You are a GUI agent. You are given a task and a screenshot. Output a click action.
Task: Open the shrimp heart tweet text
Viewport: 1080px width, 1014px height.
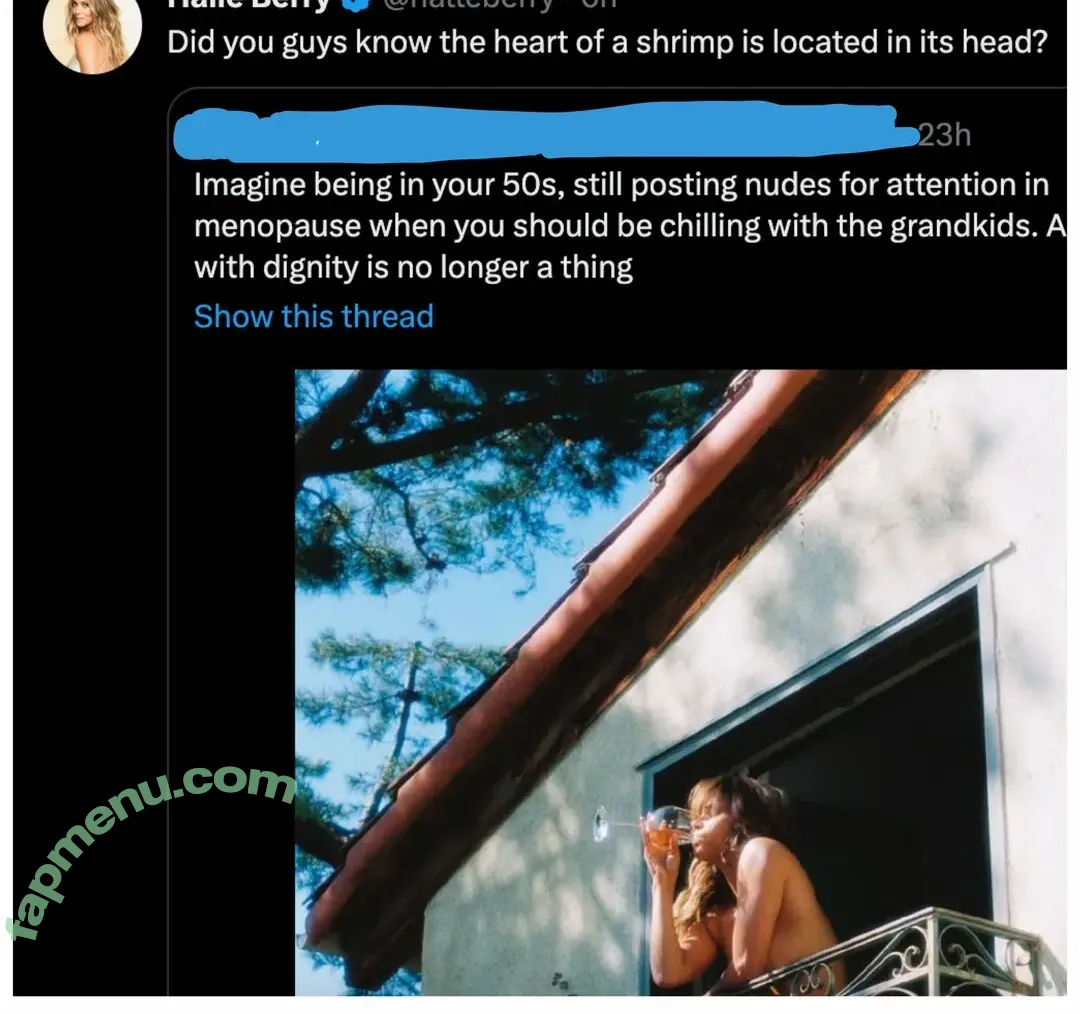(x=608, y=43)
